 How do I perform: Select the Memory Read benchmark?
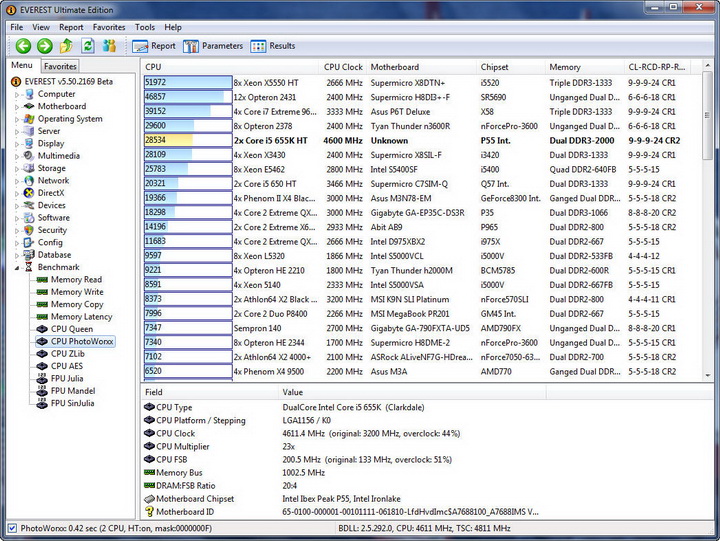[76, 280]
